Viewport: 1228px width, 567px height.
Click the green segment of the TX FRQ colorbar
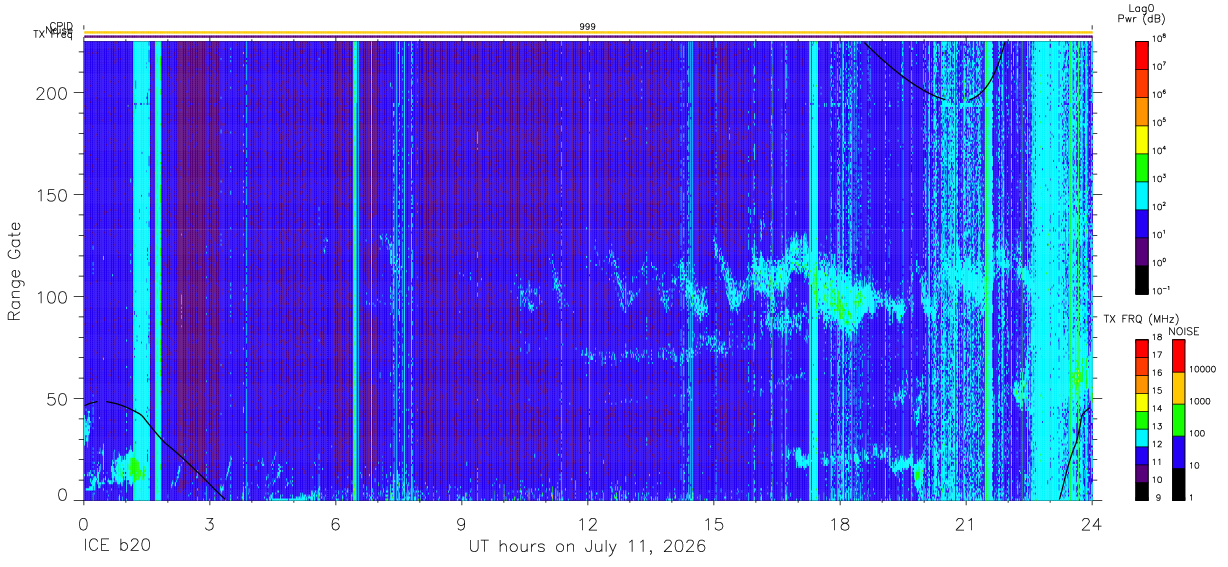click(x=1142, y=420)
